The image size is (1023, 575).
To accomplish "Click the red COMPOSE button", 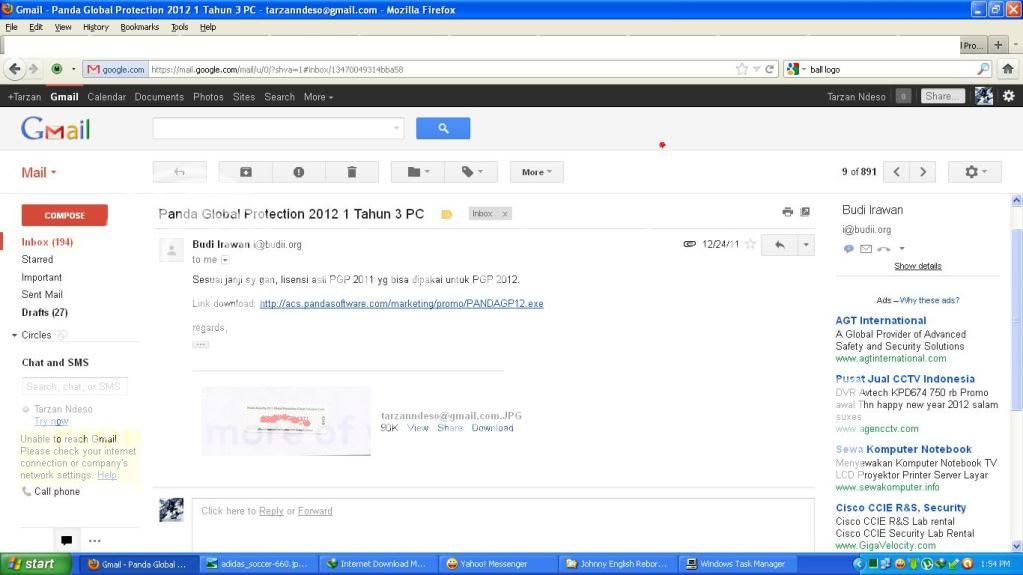I will tap(65, 215).
